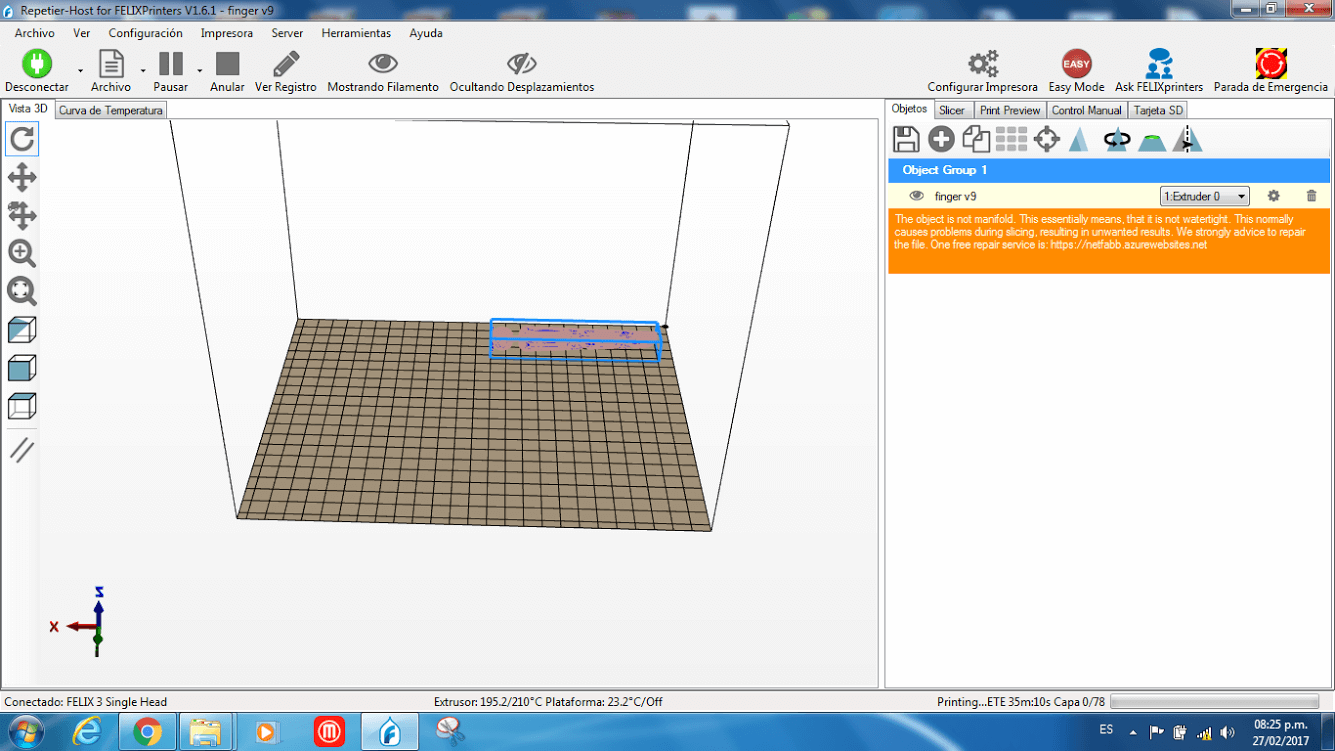Expand dropdown arrow beside Archivo toolbar button

[x=143, y=71]
